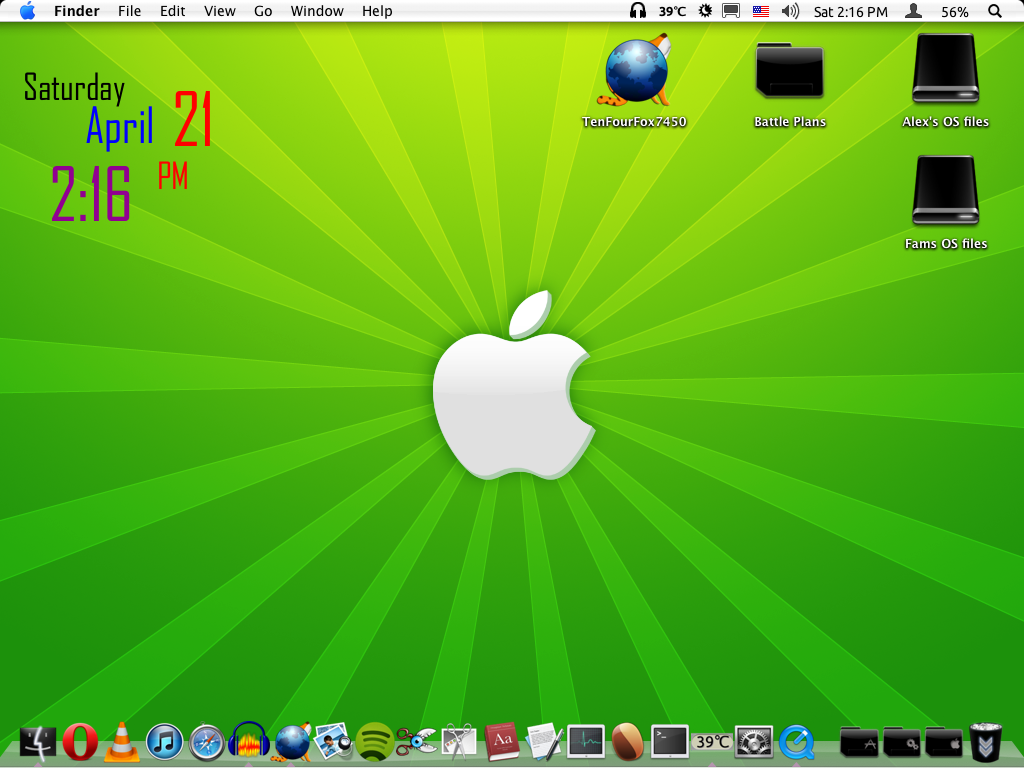The width and height of the screenshot is (1024, 768).
Task: Open the volume control in menu bar
Action: (790, 11)
